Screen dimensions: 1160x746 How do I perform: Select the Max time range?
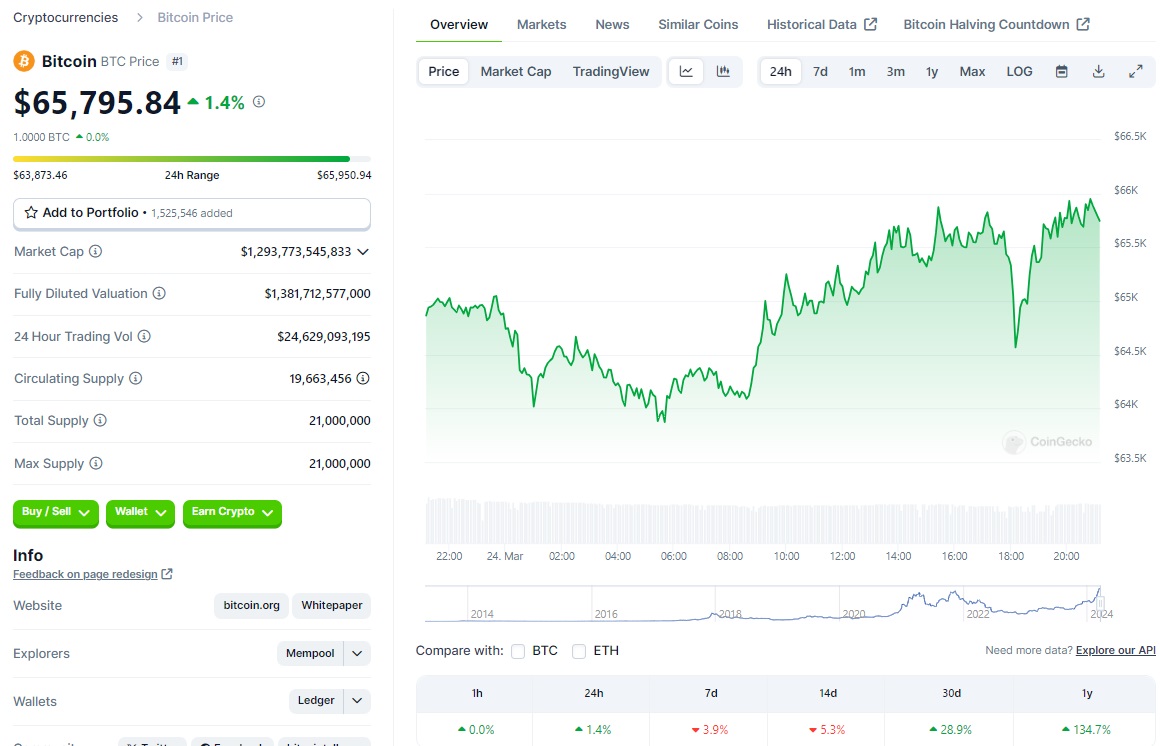pyautogui.click(x=972, y=72)
